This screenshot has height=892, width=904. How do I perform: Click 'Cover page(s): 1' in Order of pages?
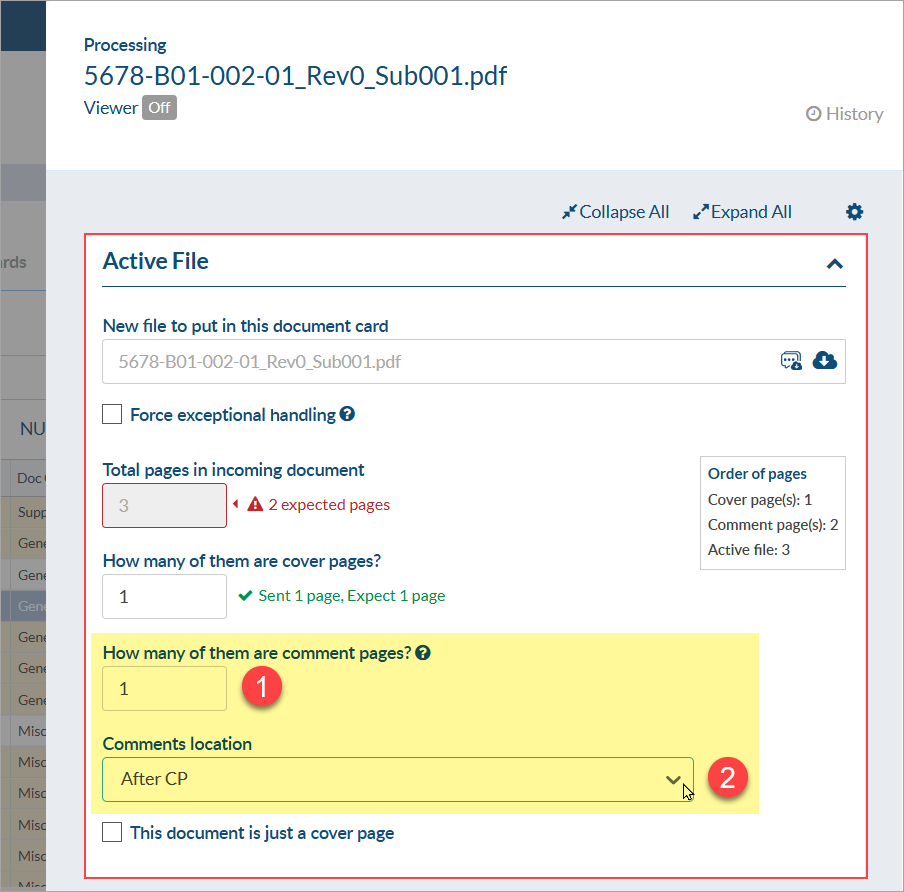click(x=759, y=499)
